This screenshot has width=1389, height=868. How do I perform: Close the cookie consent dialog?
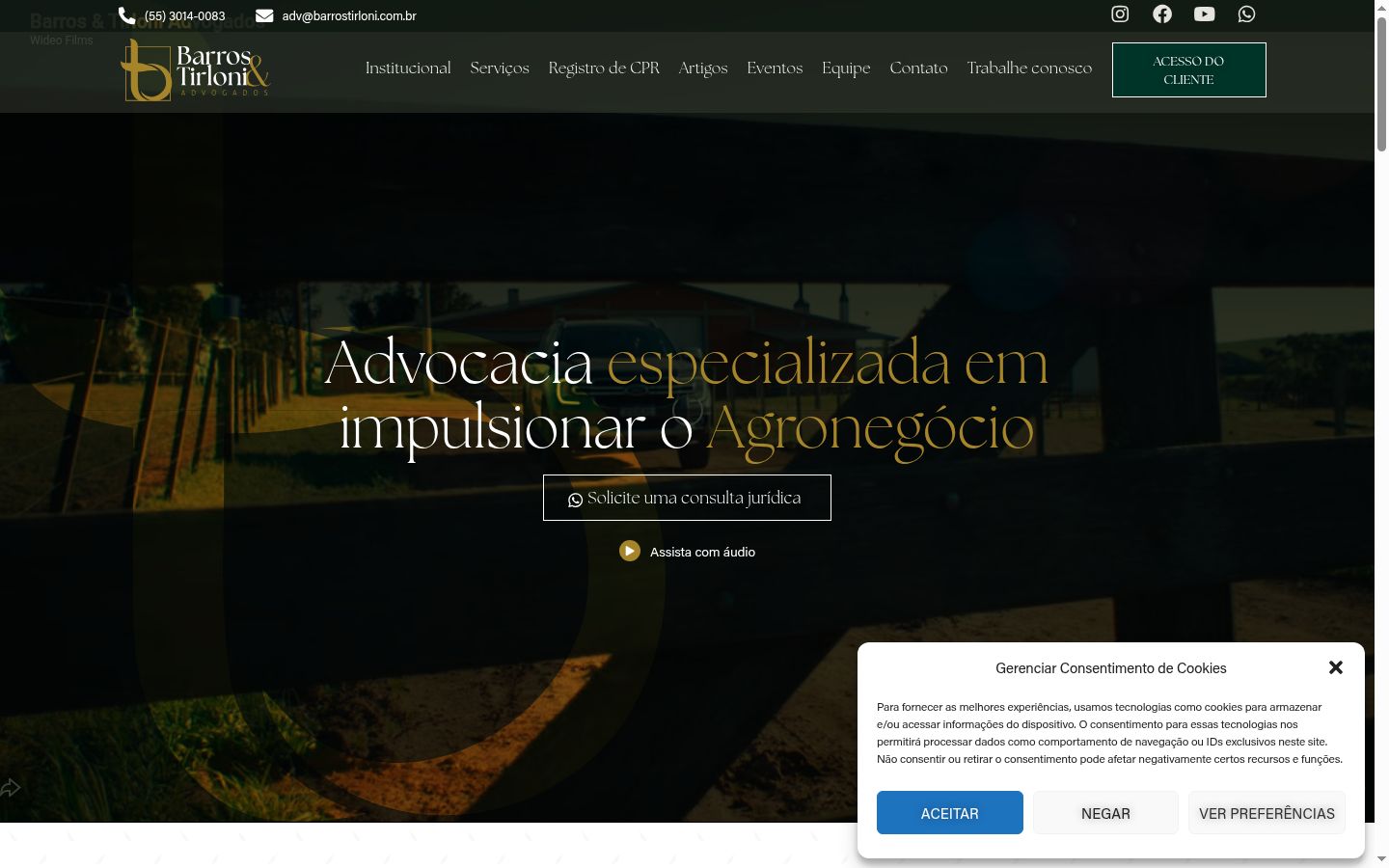click(x=1336, y=667)
